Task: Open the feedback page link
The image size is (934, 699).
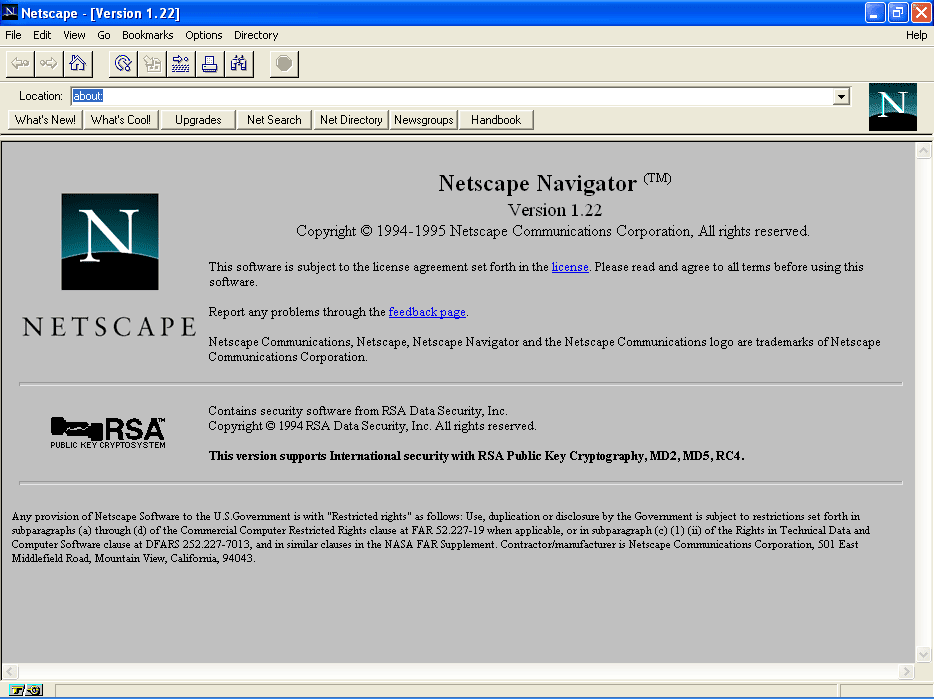Action: point(427,312)
